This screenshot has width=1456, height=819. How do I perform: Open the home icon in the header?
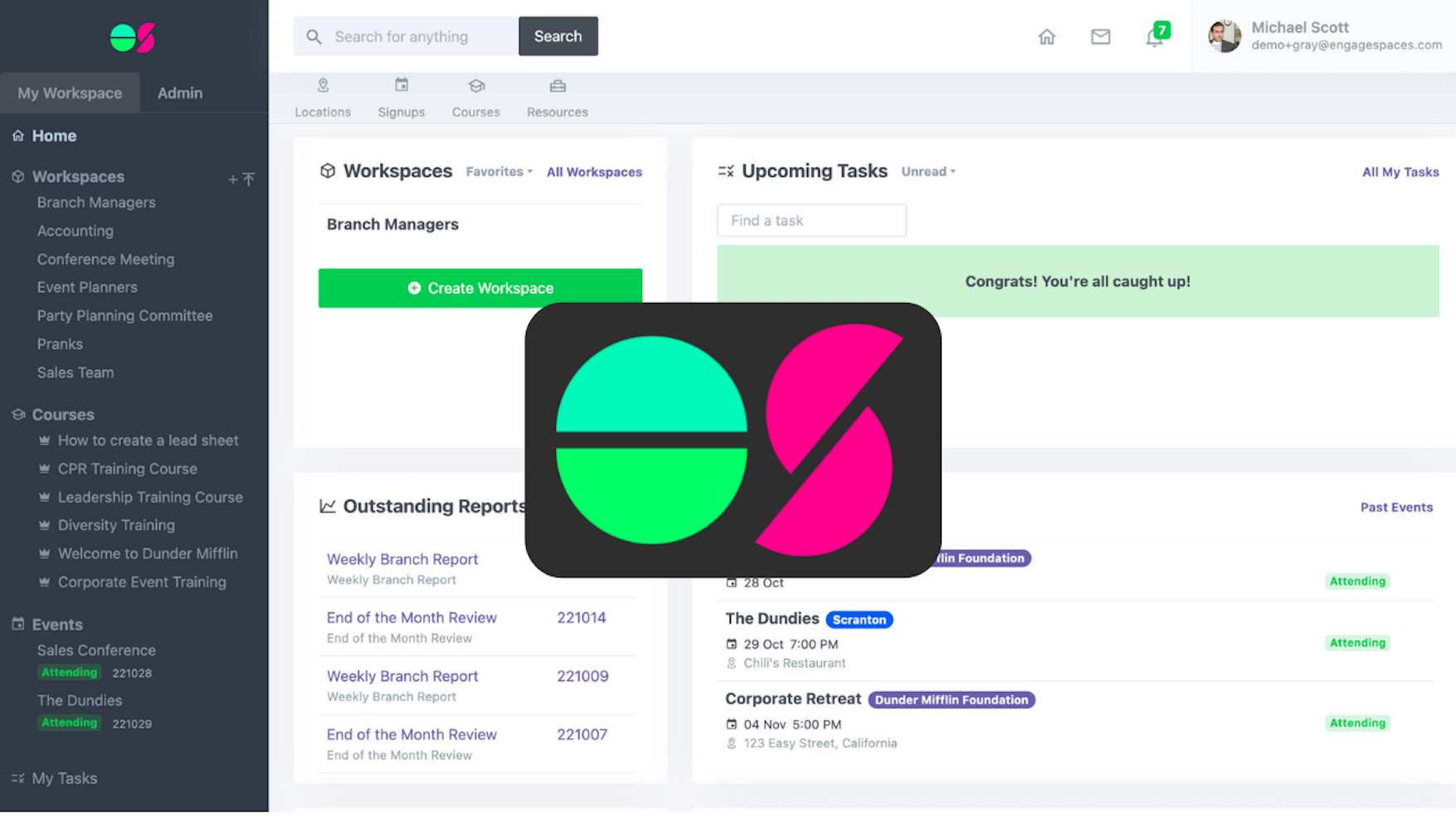pyautogui.click(x=1046, y=37)
